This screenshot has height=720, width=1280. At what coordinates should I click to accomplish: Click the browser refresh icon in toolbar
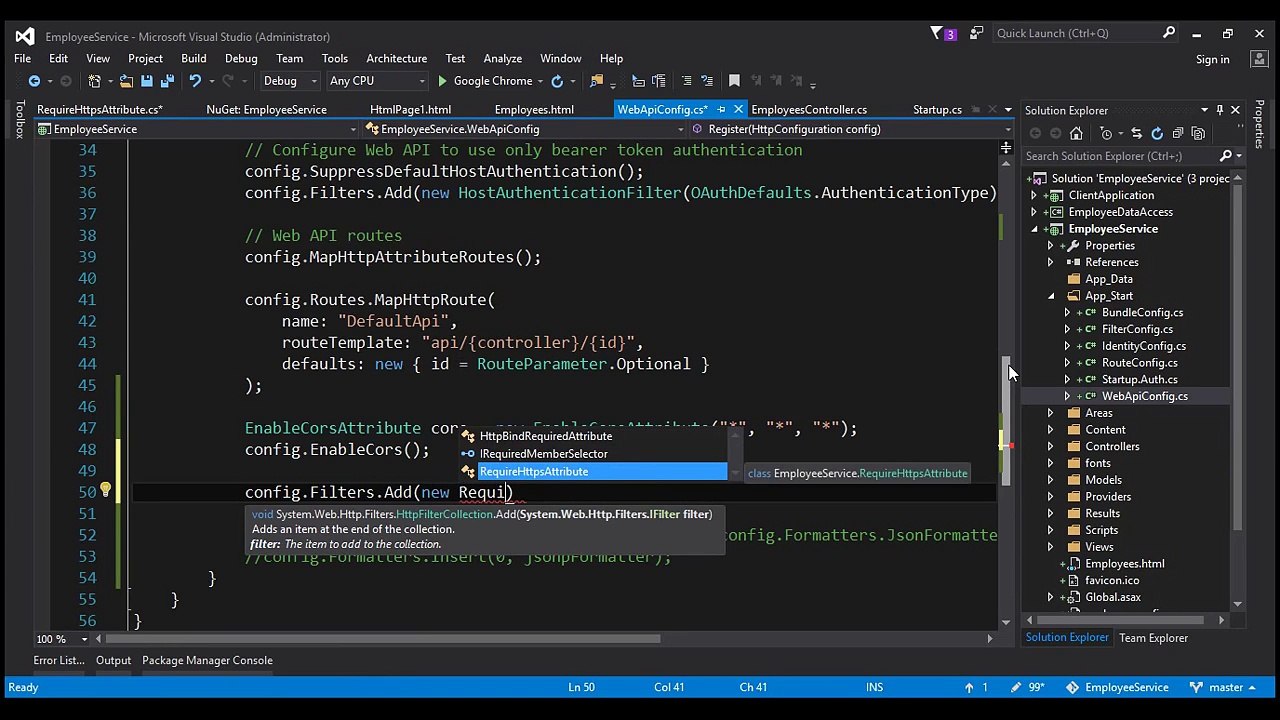557,81
